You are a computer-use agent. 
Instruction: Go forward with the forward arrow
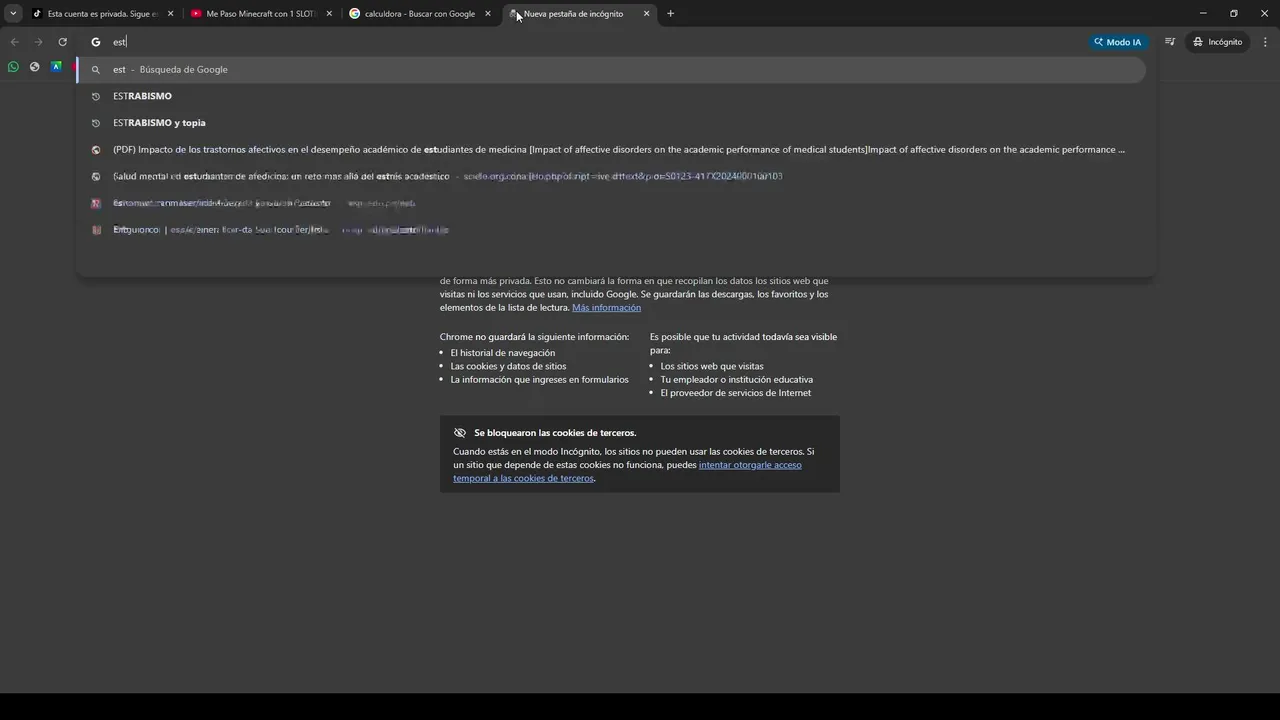[x=38, y=42]
